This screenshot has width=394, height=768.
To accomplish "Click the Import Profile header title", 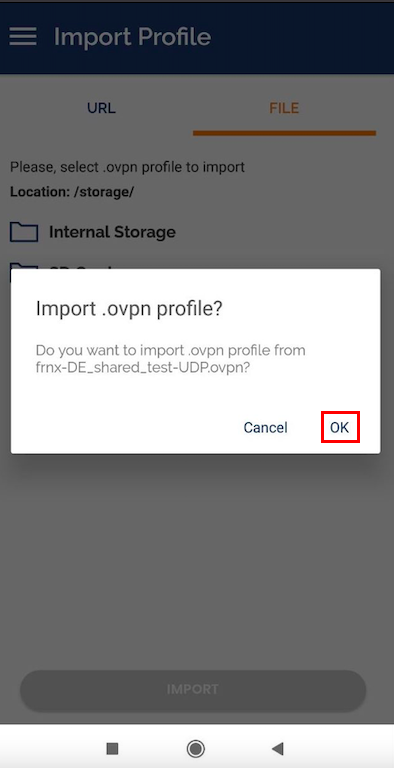I will [132, 37].
